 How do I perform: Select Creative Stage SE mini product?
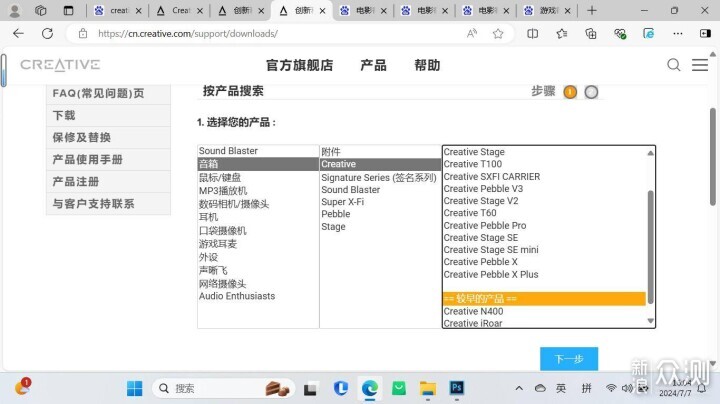pyautogui.click(x=545, y=250)
